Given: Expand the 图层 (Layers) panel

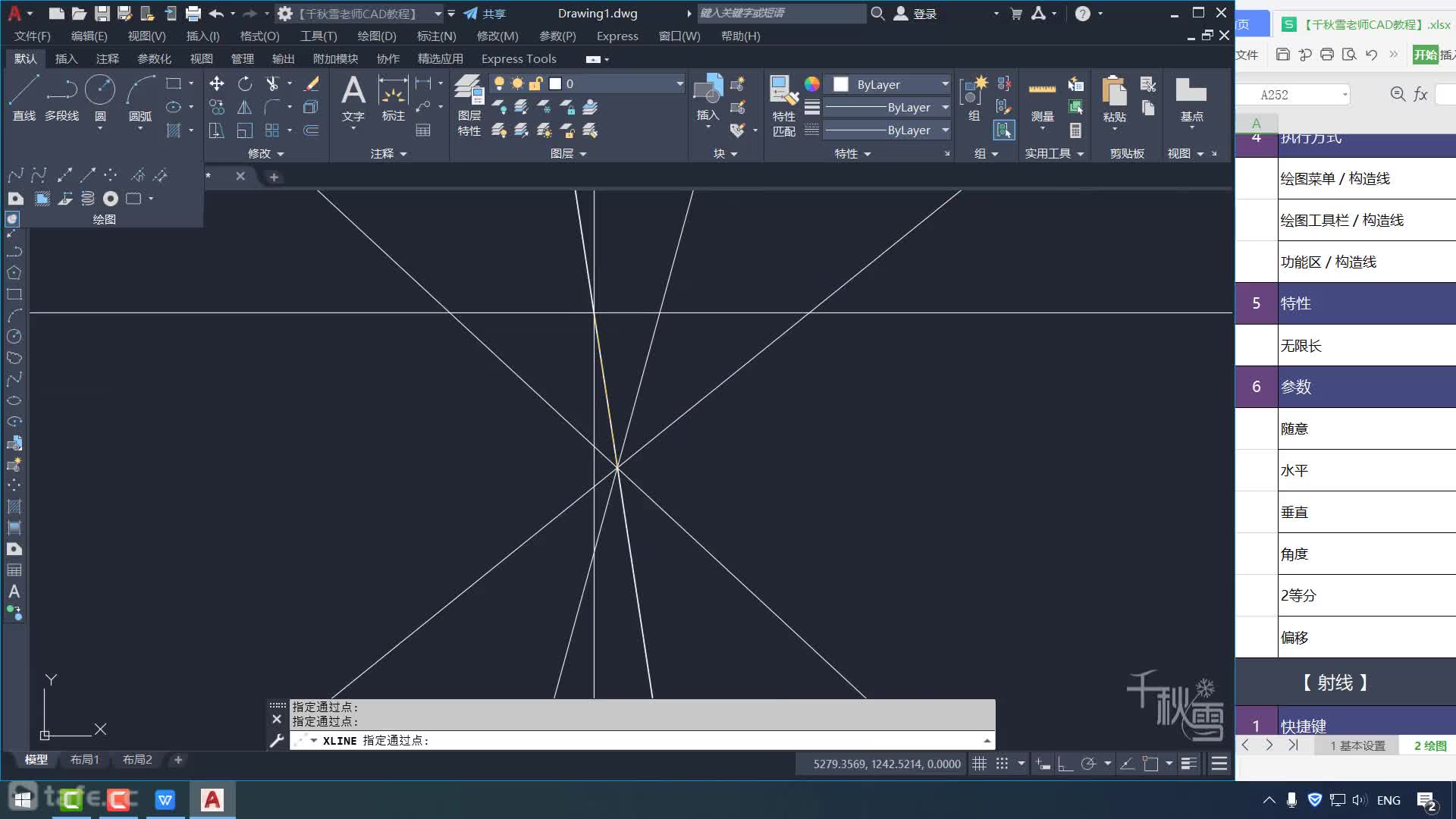Looking at the screenshot, I should click(x=569, y=153).
